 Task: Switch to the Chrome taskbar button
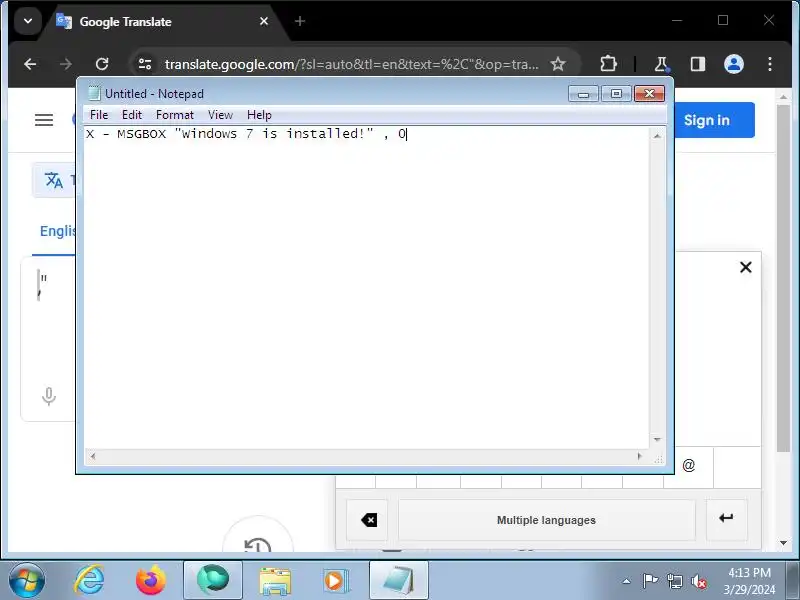pyautogui.click(x=213, y=581)
